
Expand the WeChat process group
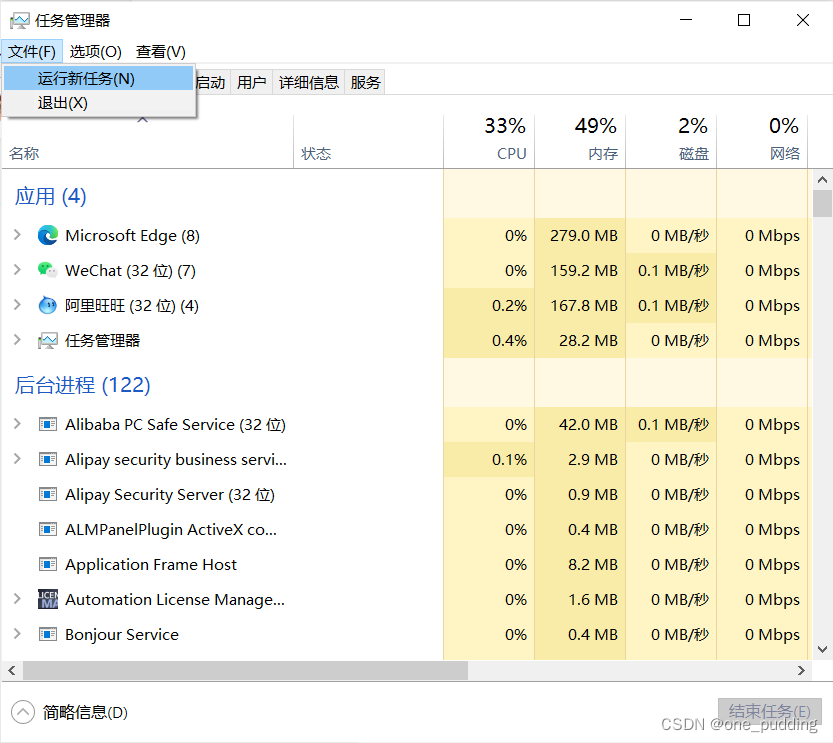point(17,270)
